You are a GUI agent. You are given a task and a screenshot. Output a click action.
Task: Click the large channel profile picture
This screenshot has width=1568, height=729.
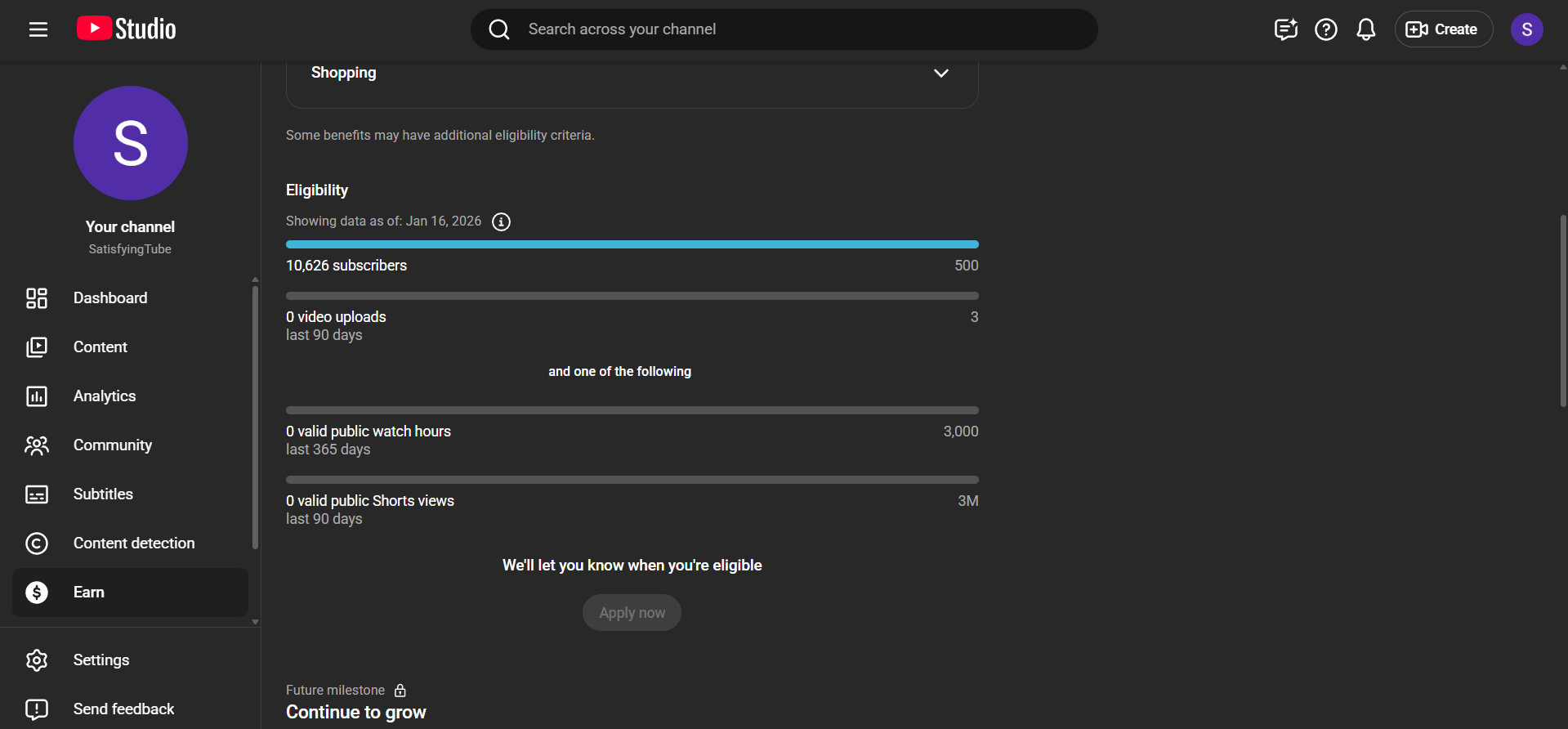coord(131,143)
